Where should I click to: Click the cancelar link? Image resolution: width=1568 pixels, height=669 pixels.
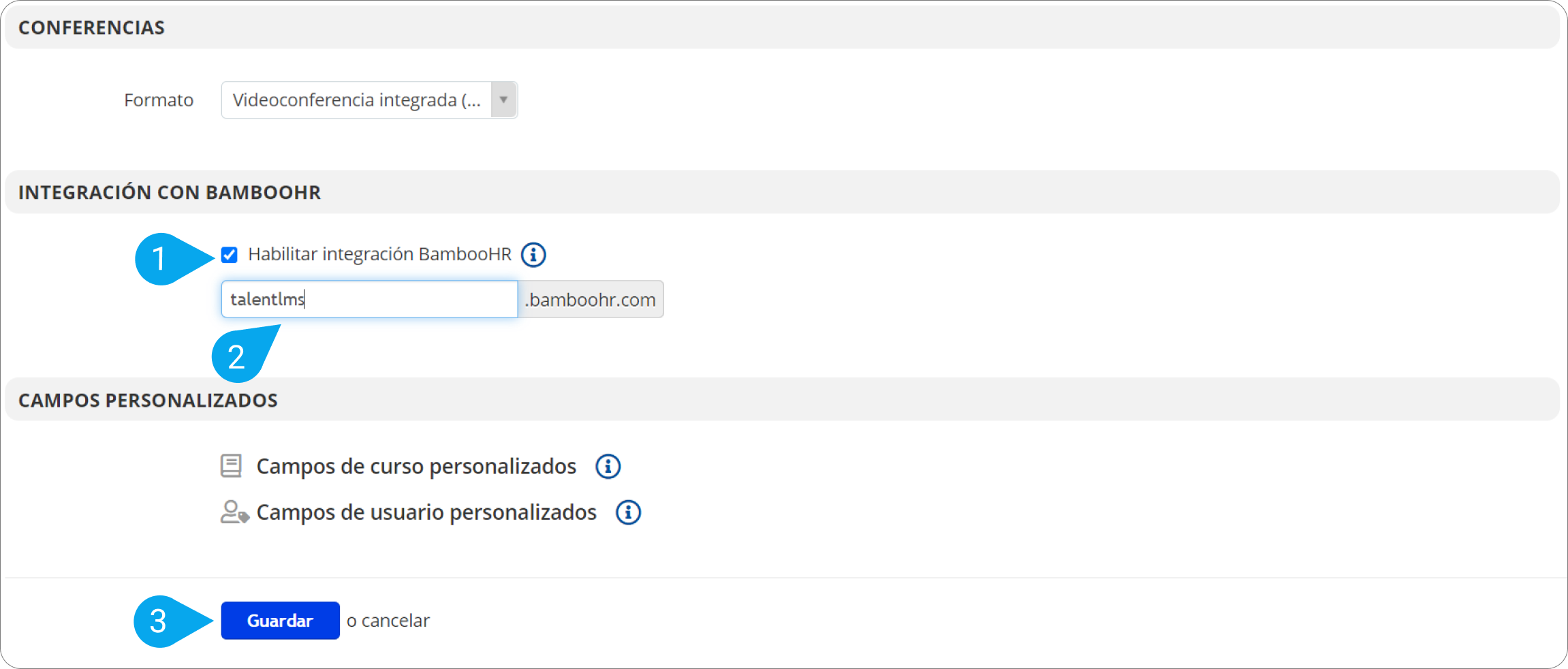(x=395, y=621)
